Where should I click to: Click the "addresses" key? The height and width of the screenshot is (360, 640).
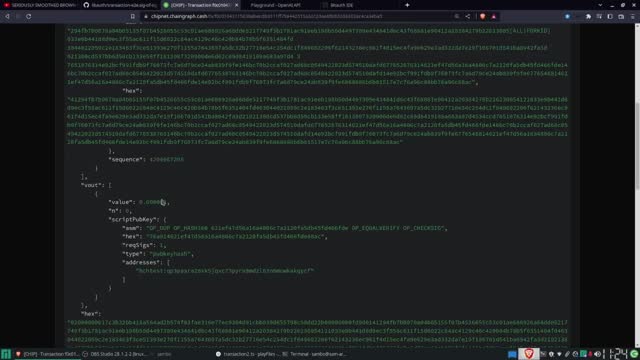[142, 262]
